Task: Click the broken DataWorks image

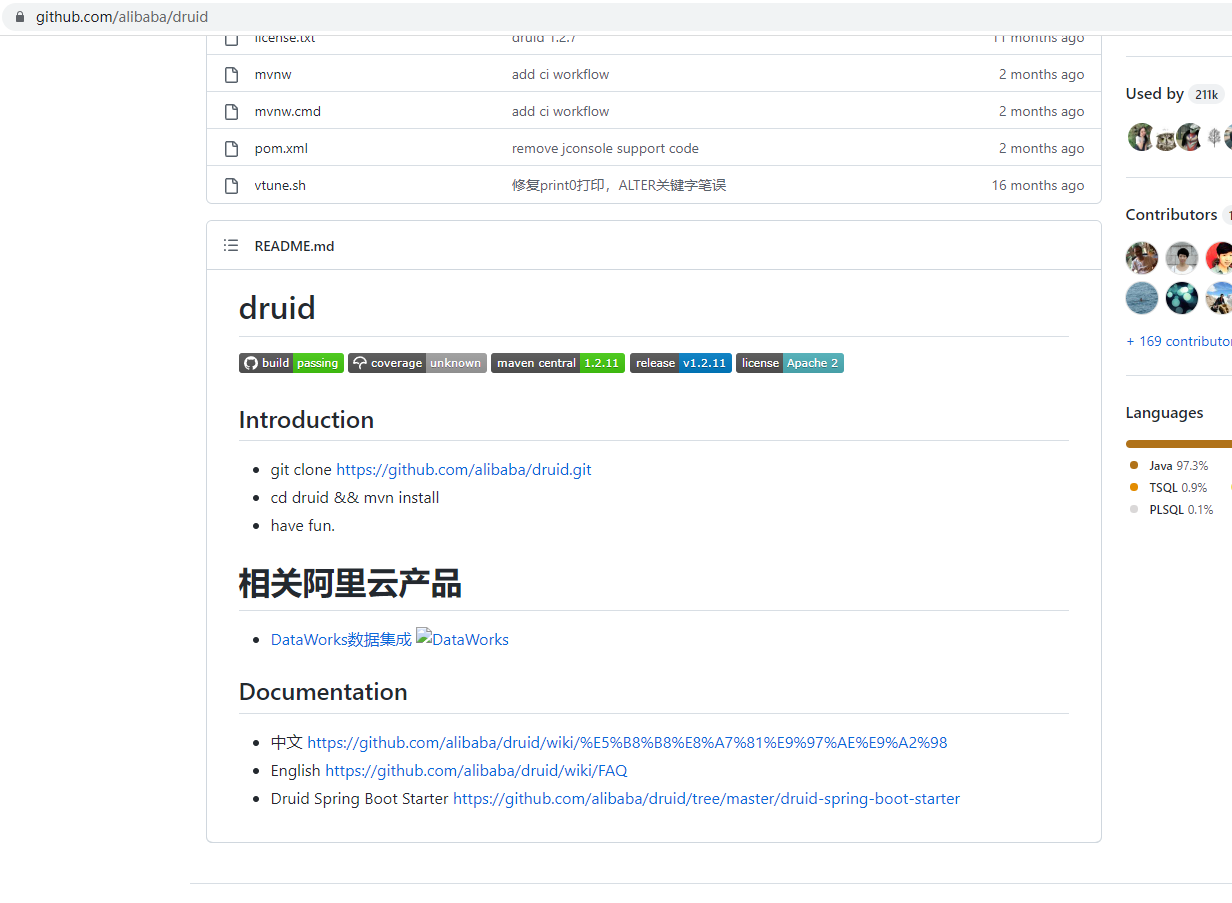Action: click(x=462, y=639)
